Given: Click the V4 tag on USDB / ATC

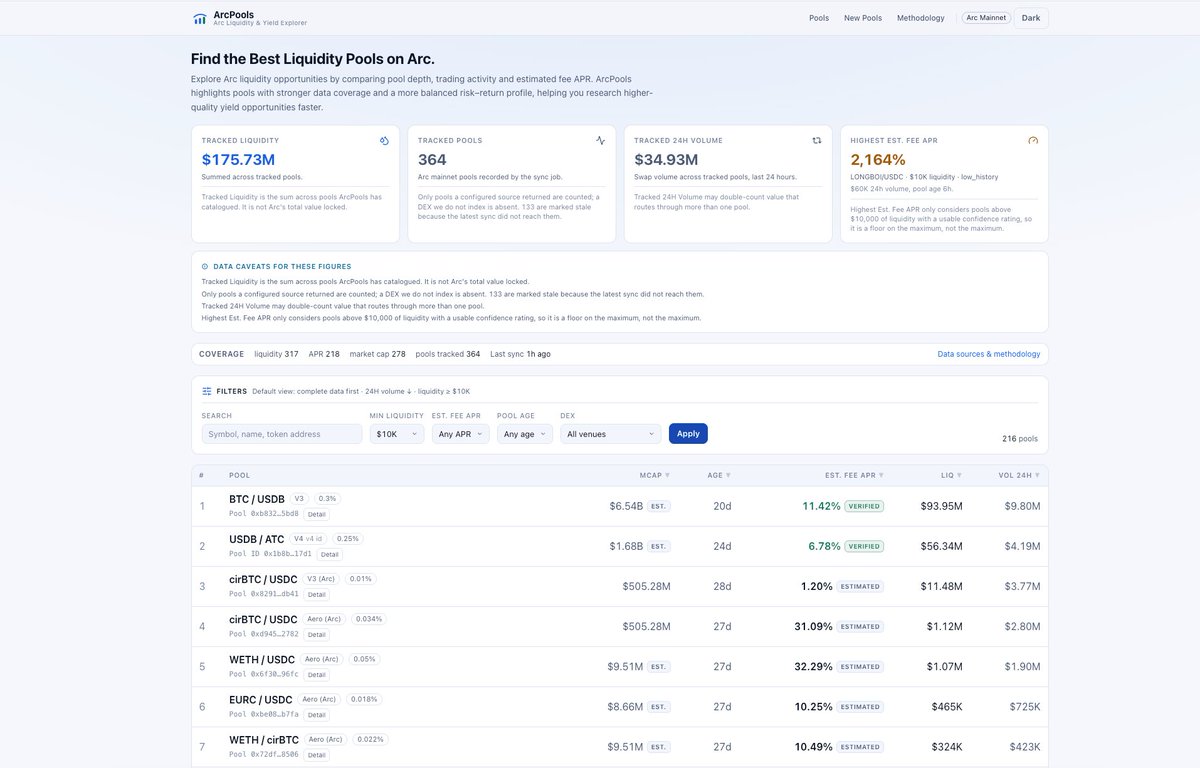Looking at the screenshot, I should click(308, 538).
